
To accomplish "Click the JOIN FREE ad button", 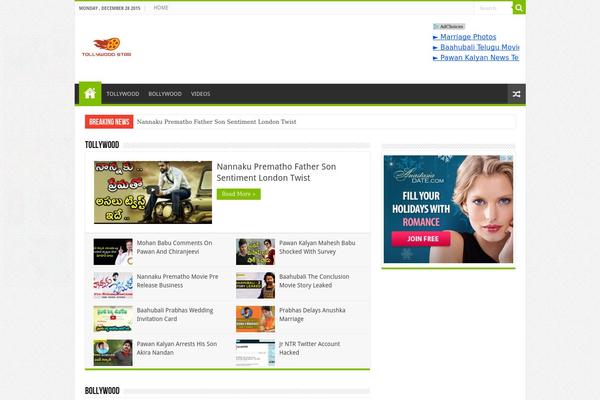I will tap(421, 239).
